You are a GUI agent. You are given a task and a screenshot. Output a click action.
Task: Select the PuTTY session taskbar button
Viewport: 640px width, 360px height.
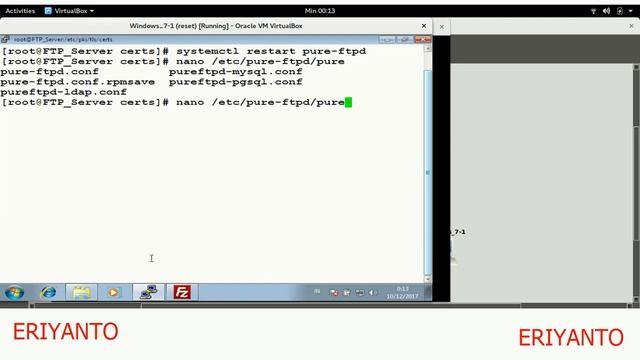tap(149, 292)
